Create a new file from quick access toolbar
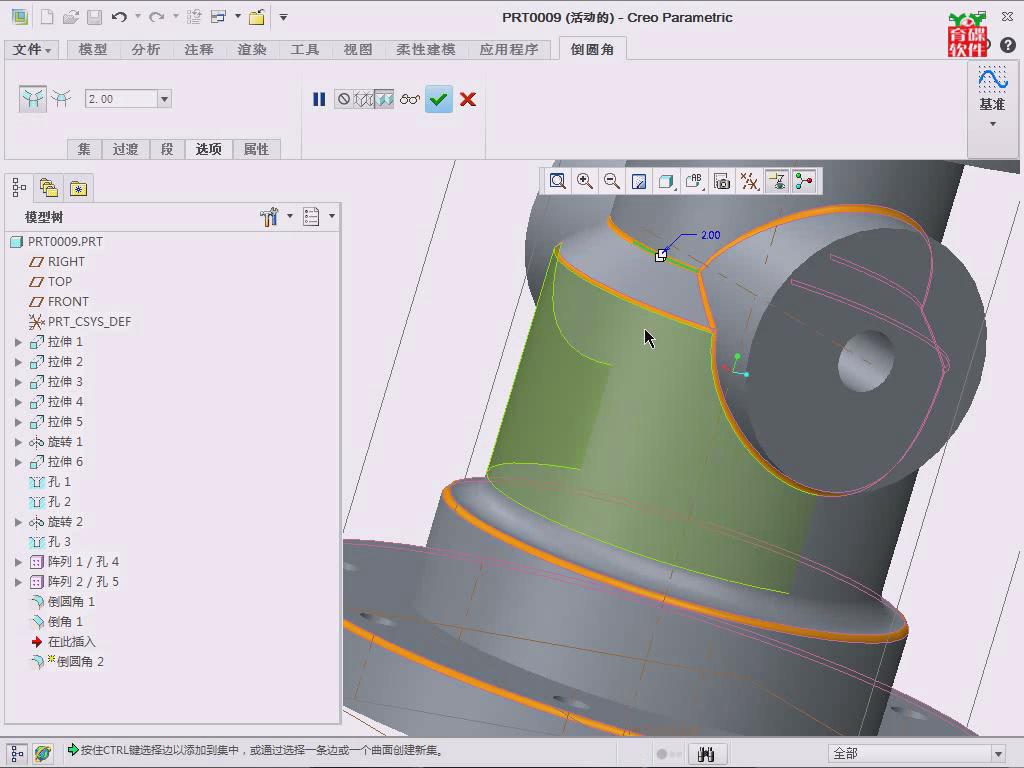This screenshot has width=1024, height=768. tap(47, 17)
